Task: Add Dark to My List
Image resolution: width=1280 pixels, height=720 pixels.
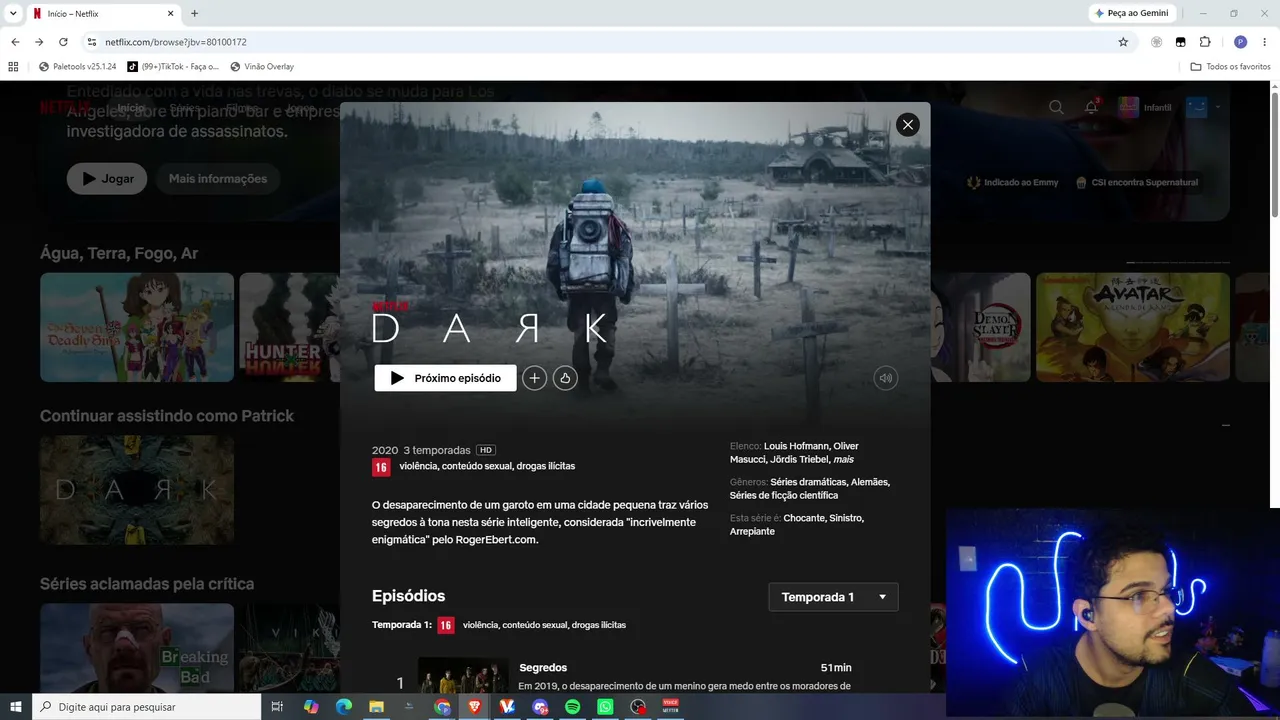Action: [x=534, y=378]
